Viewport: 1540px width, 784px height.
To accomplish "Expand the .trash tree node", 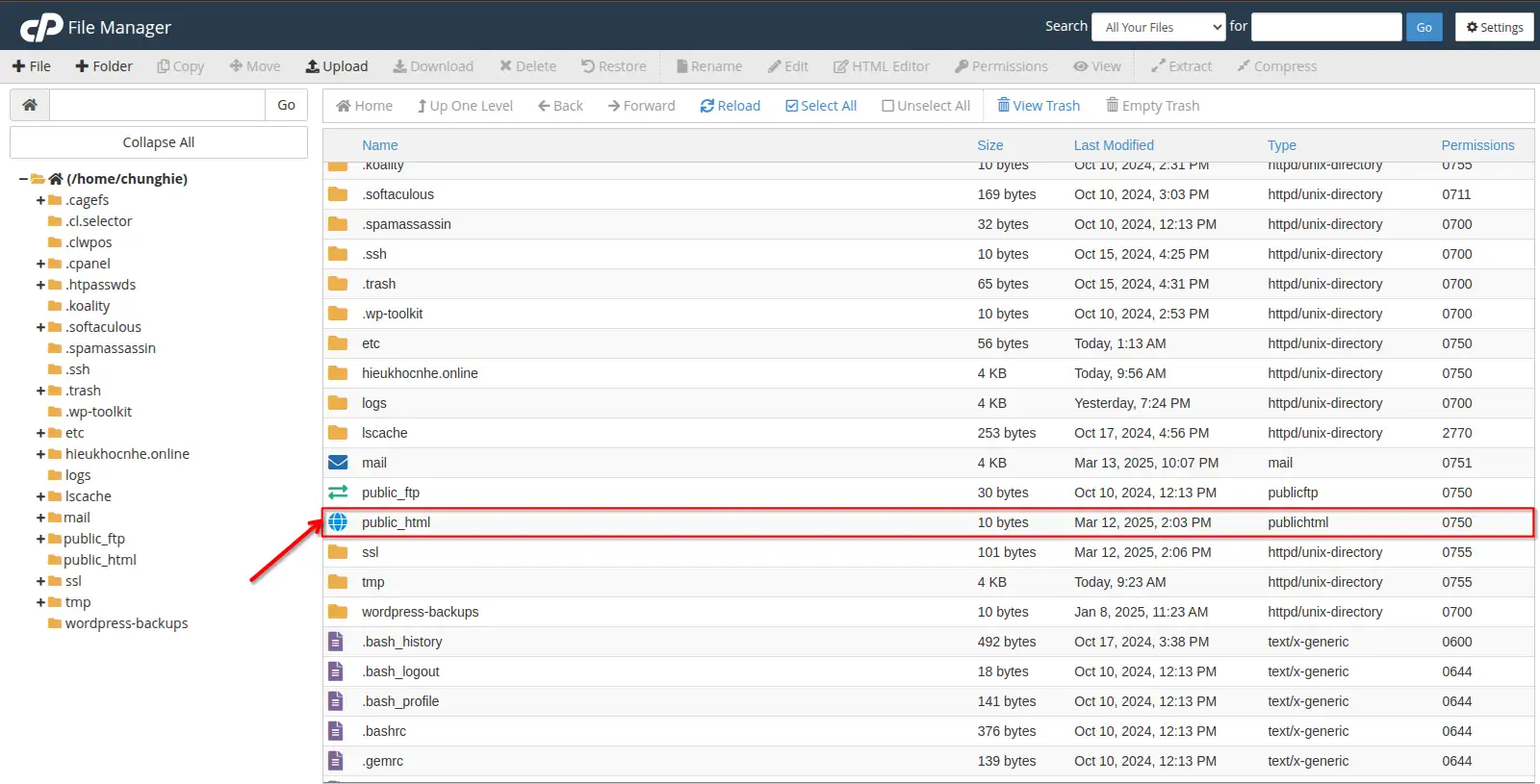I will (x=40, y=391).
